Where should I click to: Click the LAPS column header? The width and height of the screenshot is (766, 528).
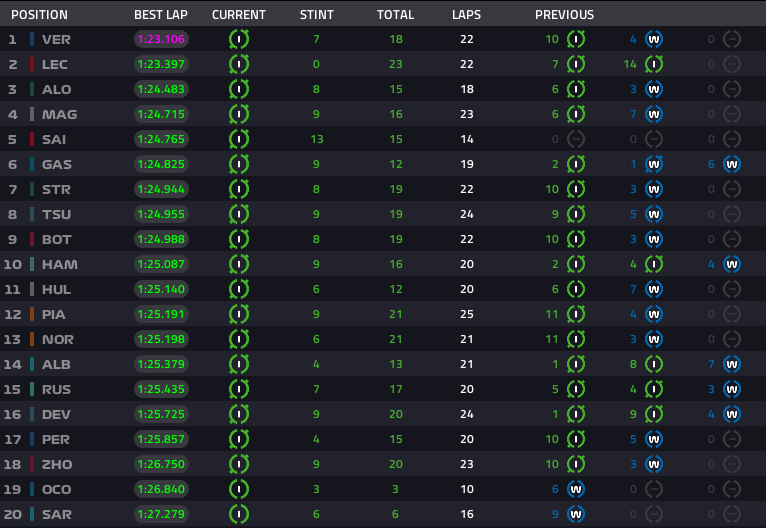click(x=467, y=15)
